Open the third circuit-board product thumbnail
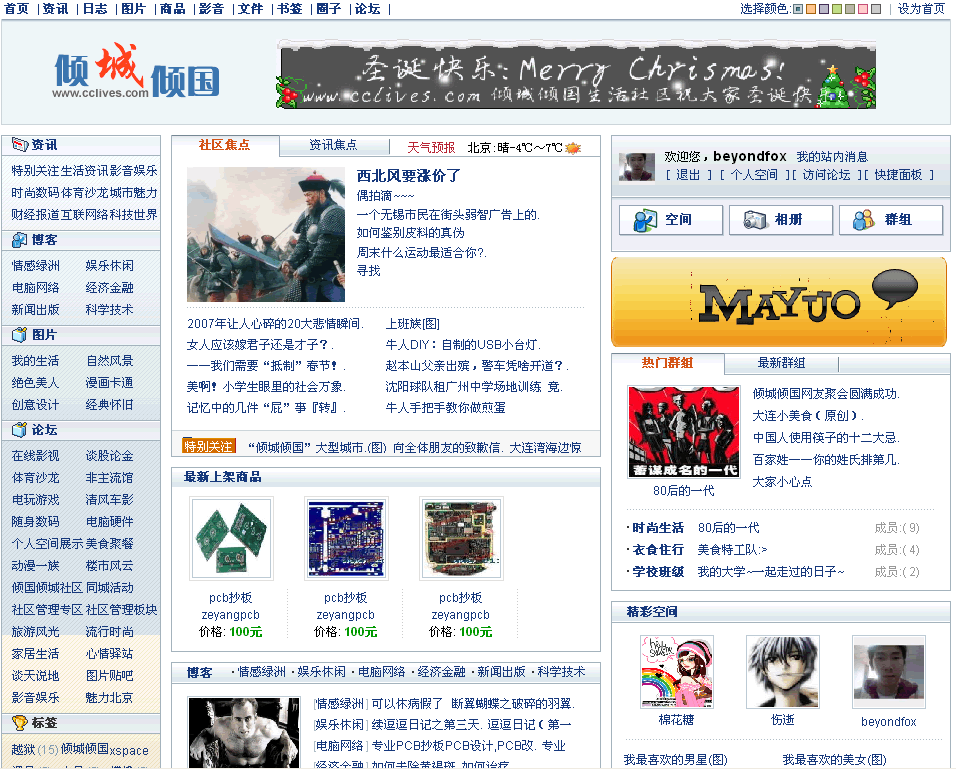956x770 pixels. (x=461, y=538)
